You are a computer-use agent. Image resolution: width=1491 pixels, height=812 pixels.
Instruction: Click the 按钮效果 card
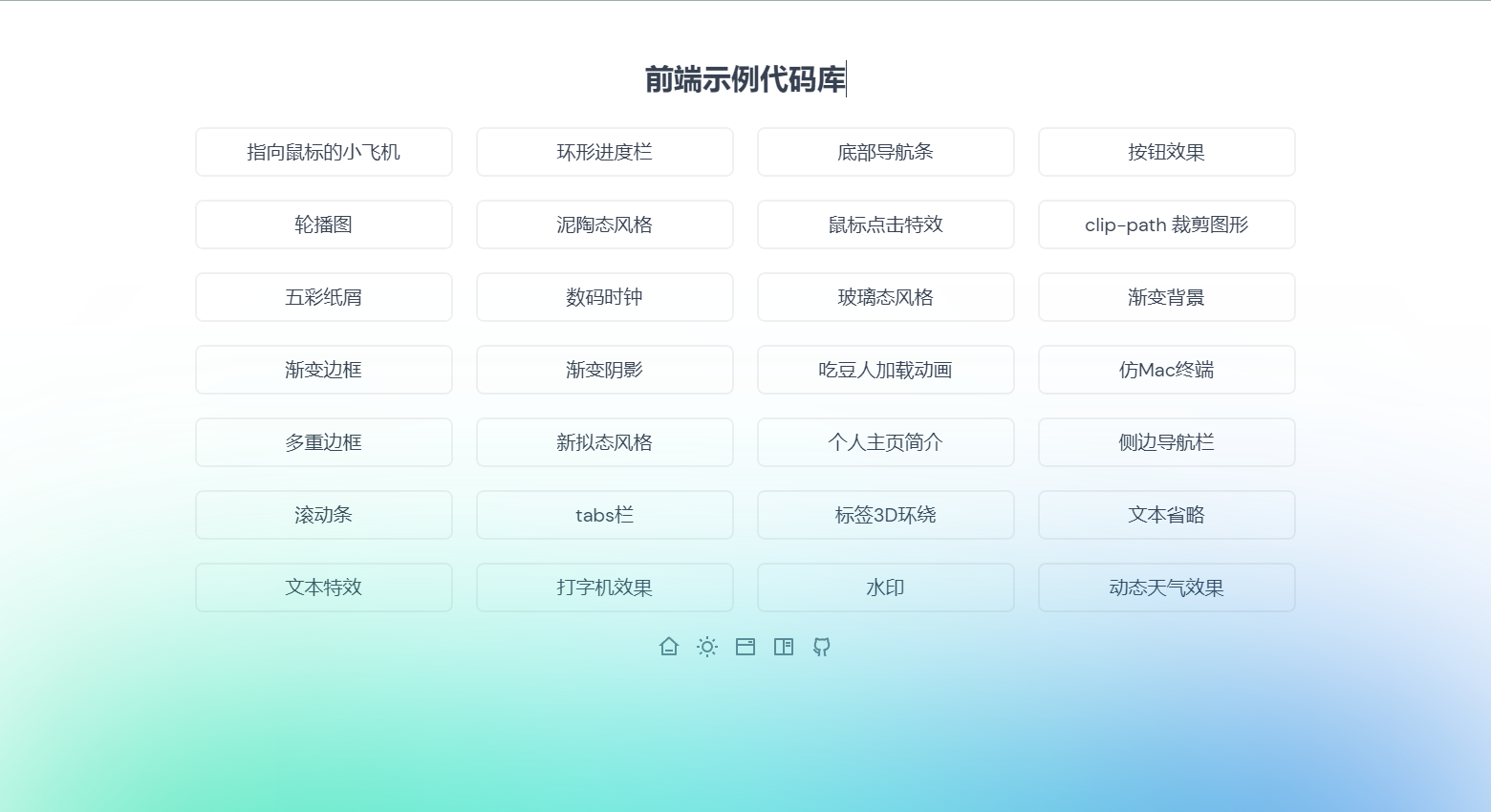[x=1167, y=152]
